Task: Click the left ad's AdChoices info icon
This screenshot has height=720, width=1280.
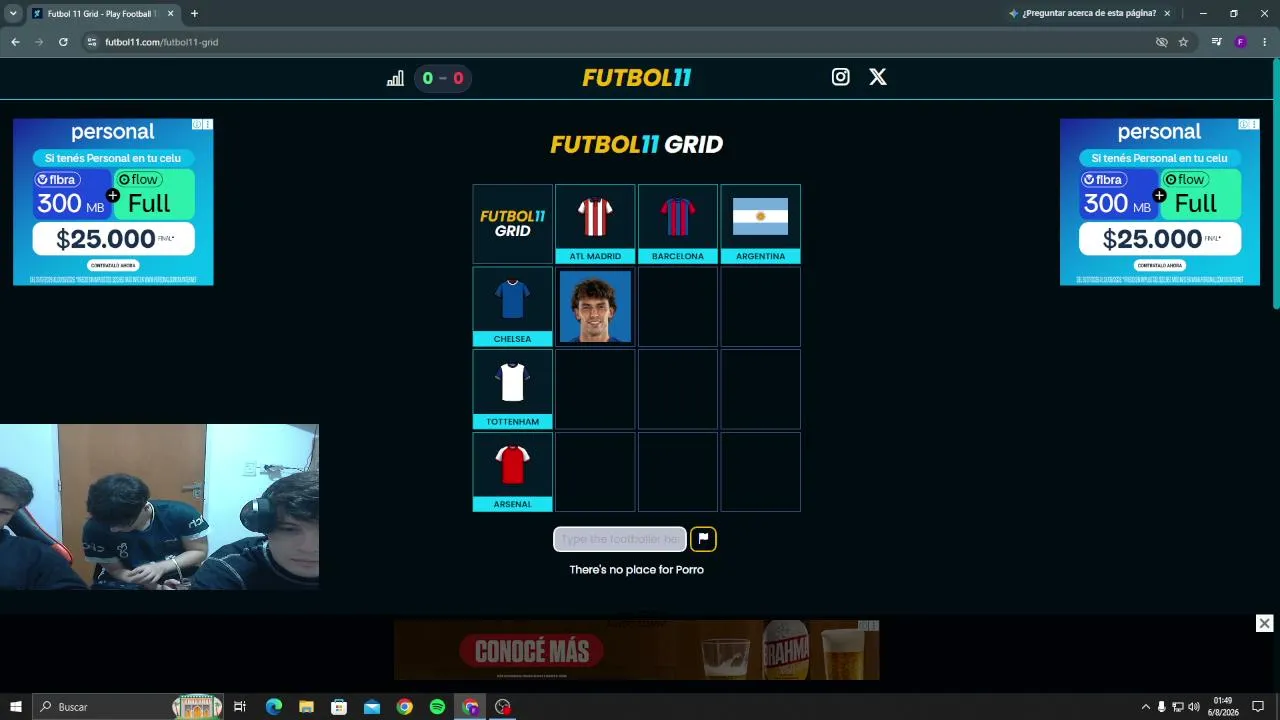Action: (x=197, y=124)
